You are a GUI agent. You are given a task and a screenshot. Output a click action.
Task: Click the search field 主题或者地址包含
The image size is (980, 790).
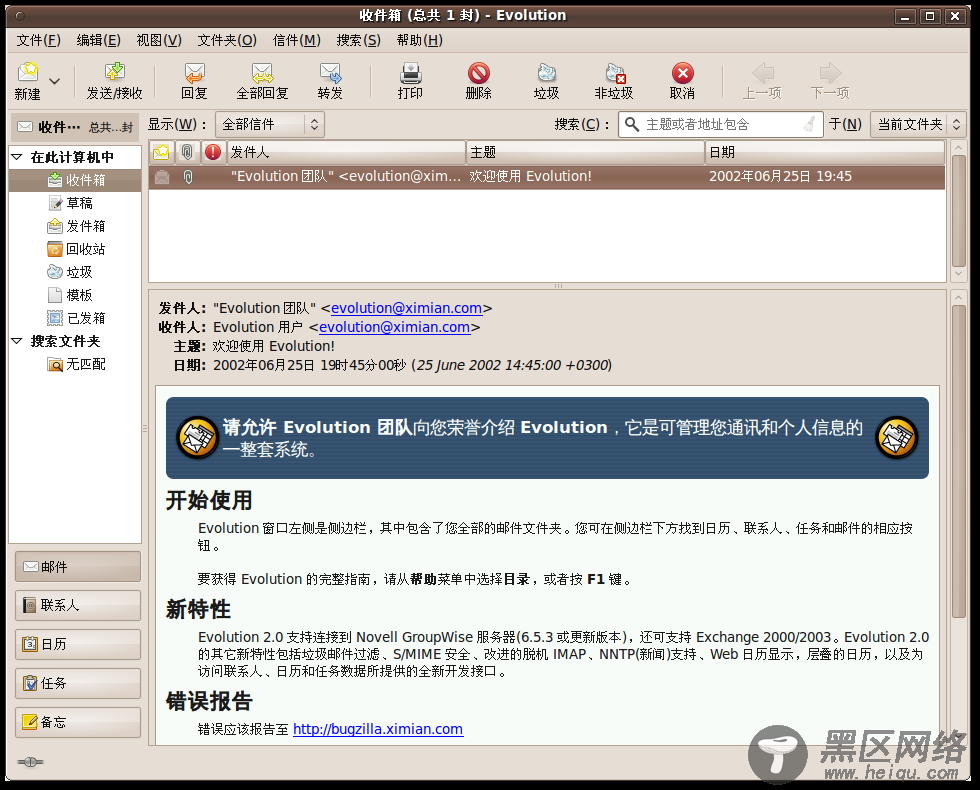coord(722,124)
